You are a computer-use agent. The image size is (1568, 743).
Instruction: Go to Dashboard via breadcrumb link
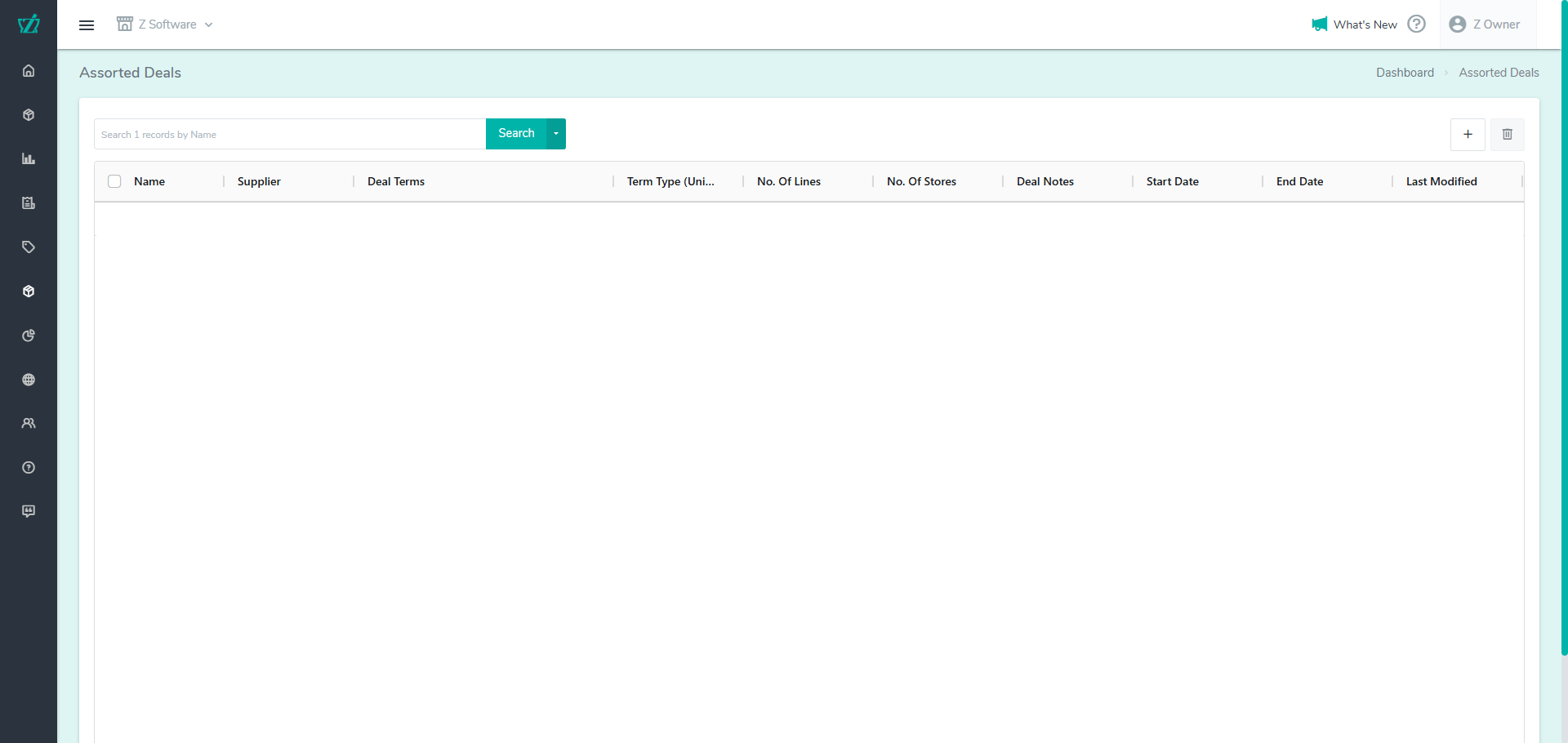coord(1405,73)
